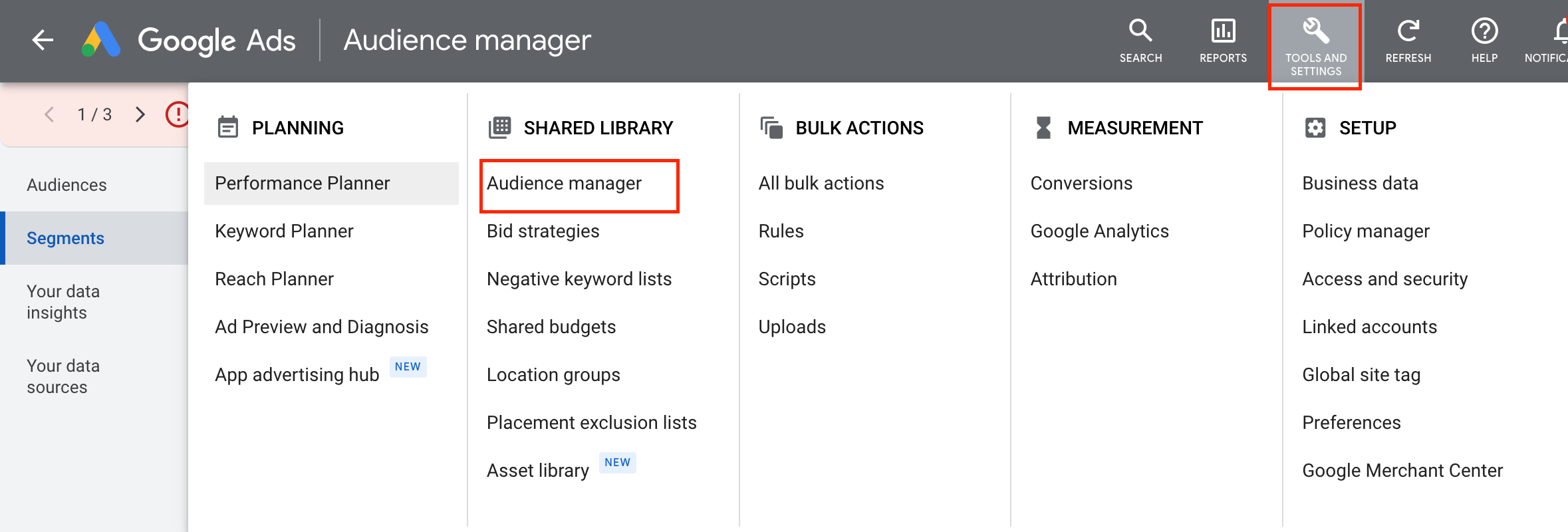Go to previous notification with left chevron
The height and width of the screenshot is (532, 1568).
49,114
